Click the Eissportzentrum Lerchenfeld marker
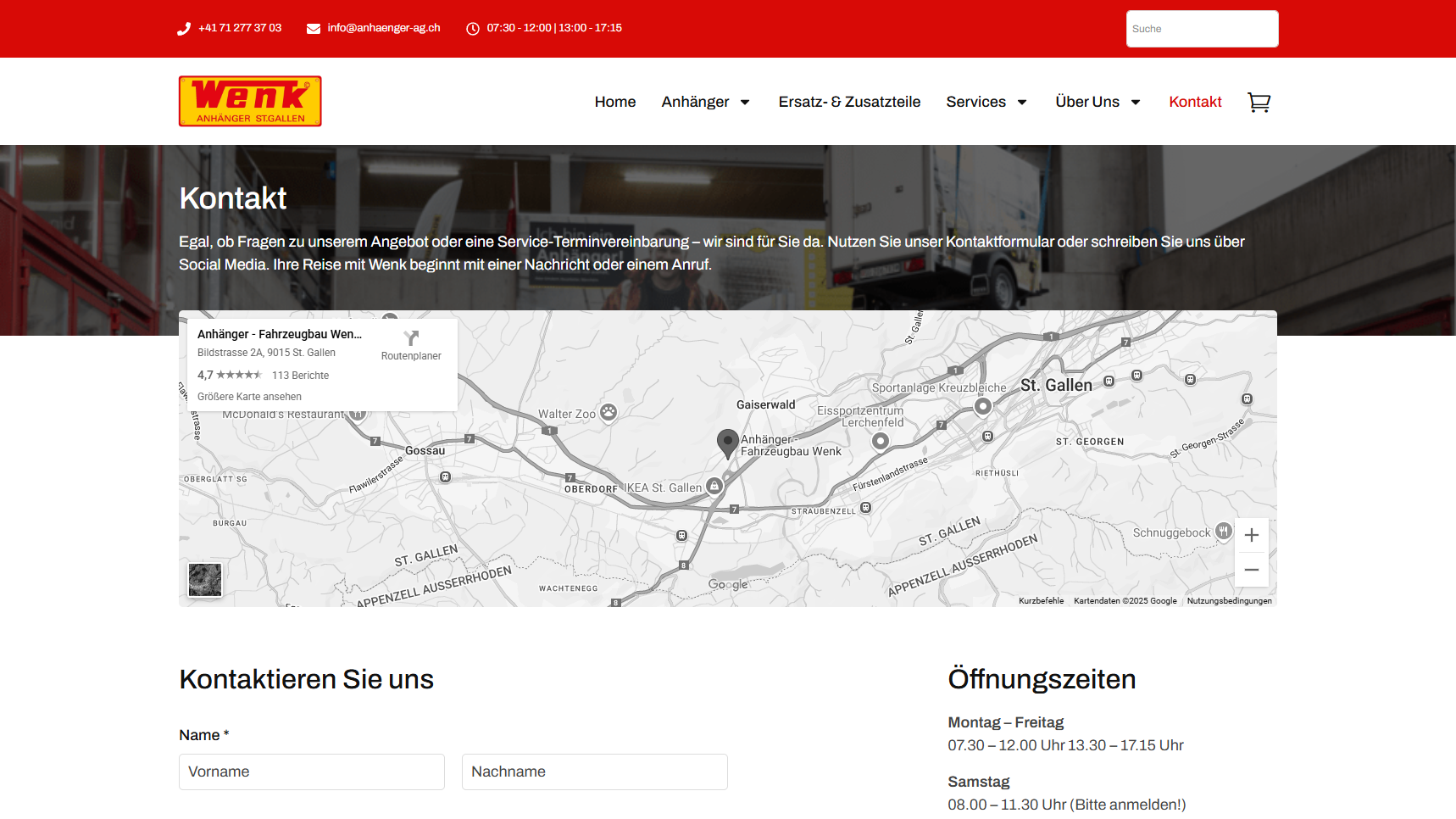This screenshot has height=819, width=1456. pyautogui.click(x=881, y=441)
